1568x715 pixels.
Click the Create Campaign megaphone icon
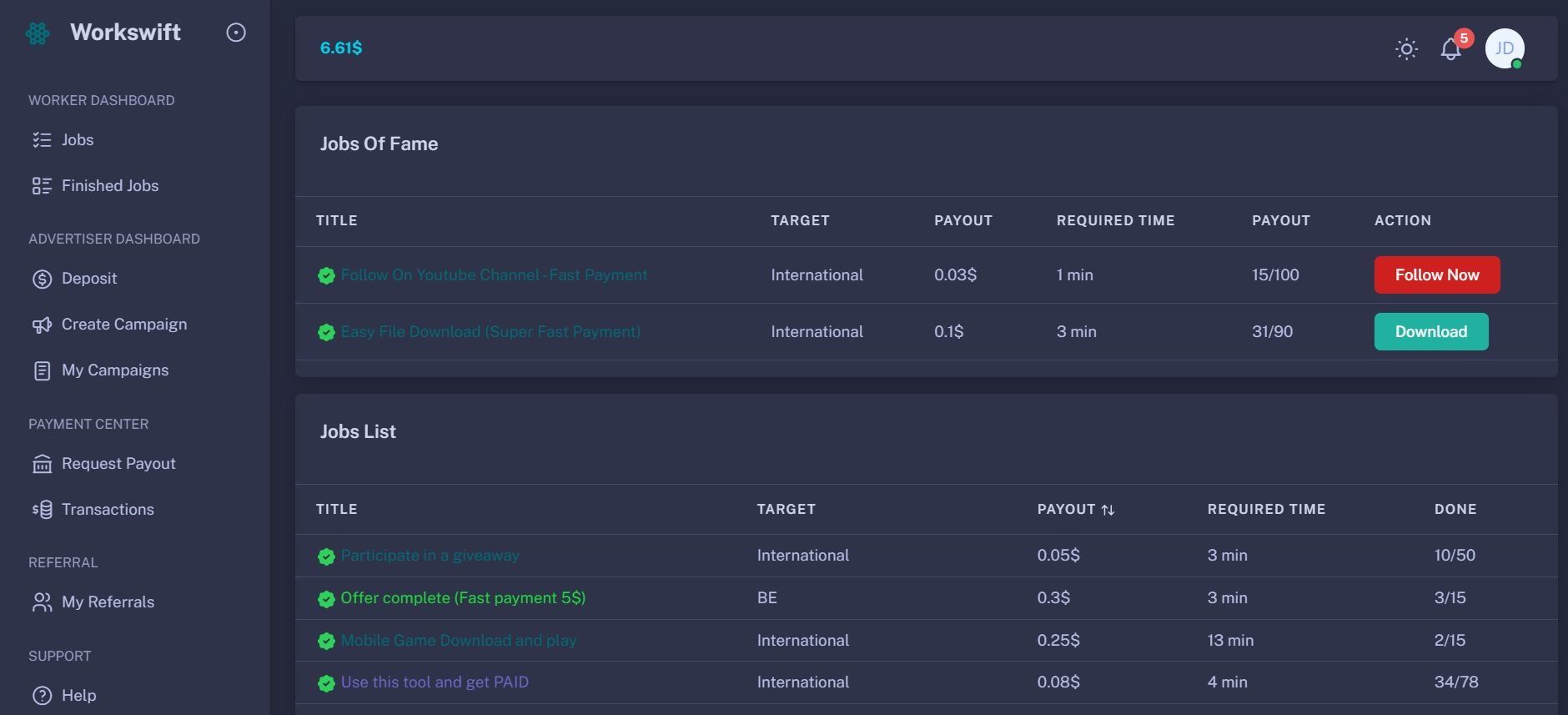pos(42,325)
